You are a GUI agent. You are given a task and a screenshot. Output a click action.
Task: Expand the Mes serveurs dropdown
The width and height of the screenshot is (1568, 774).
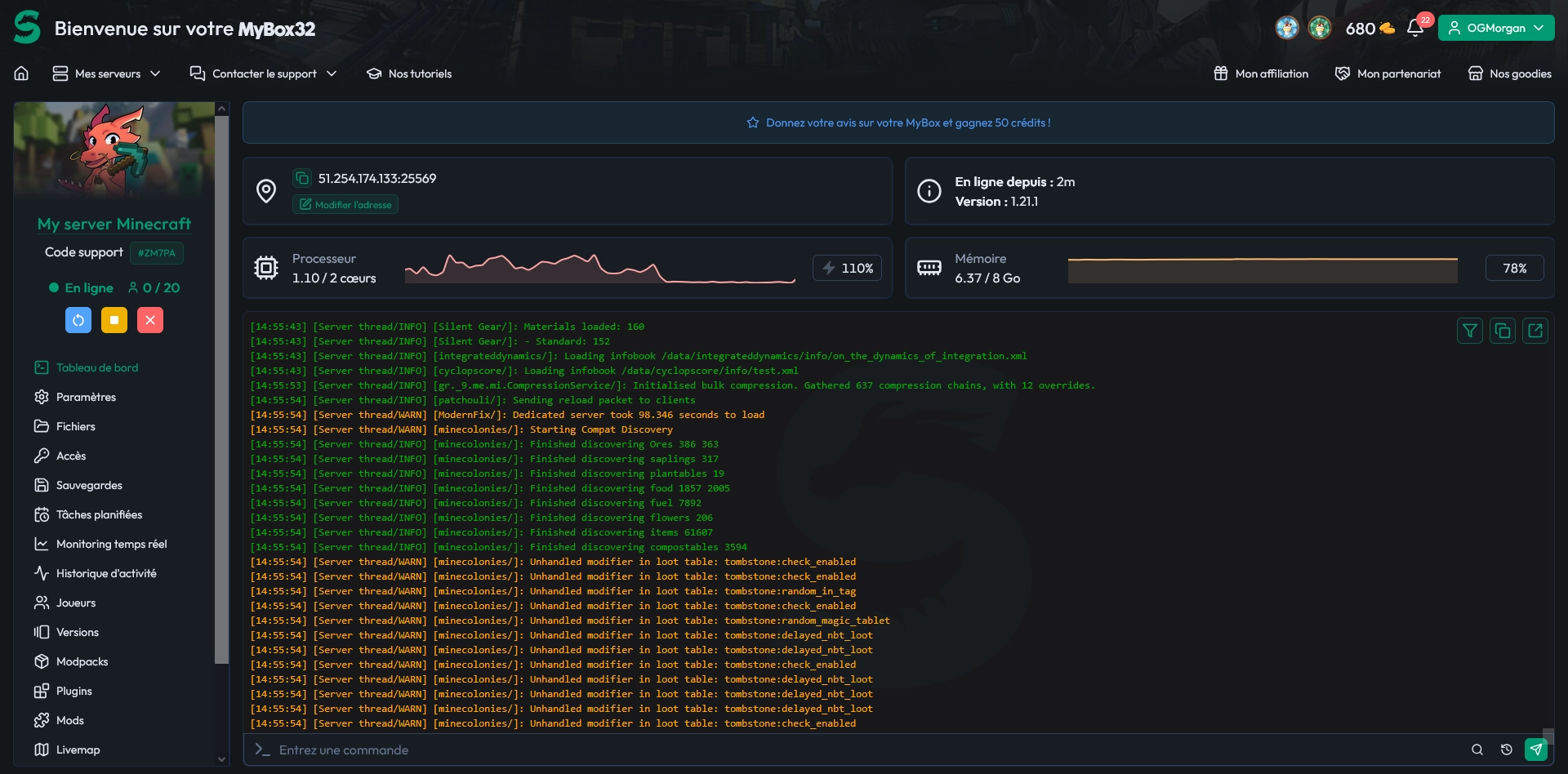(x=106, y=73)
